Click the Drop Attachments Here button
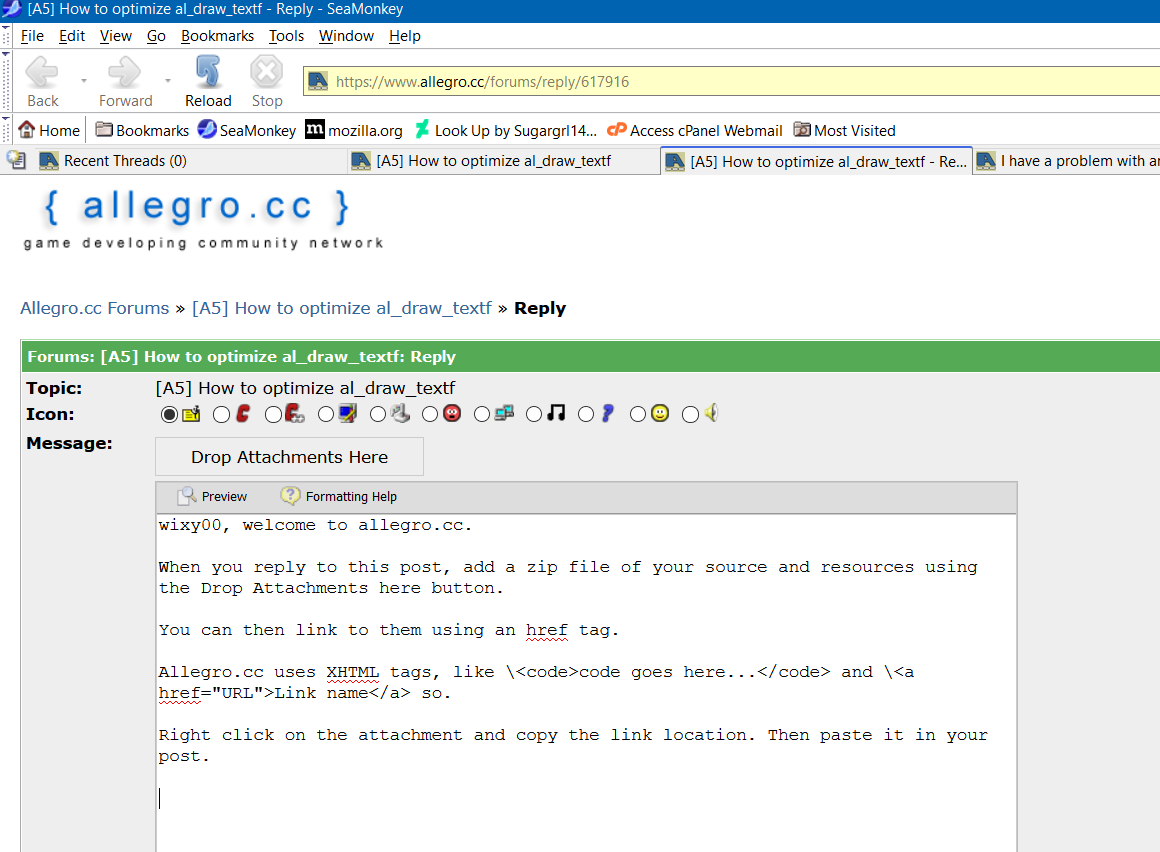1160x852 pixels. [x=289, y=457]
